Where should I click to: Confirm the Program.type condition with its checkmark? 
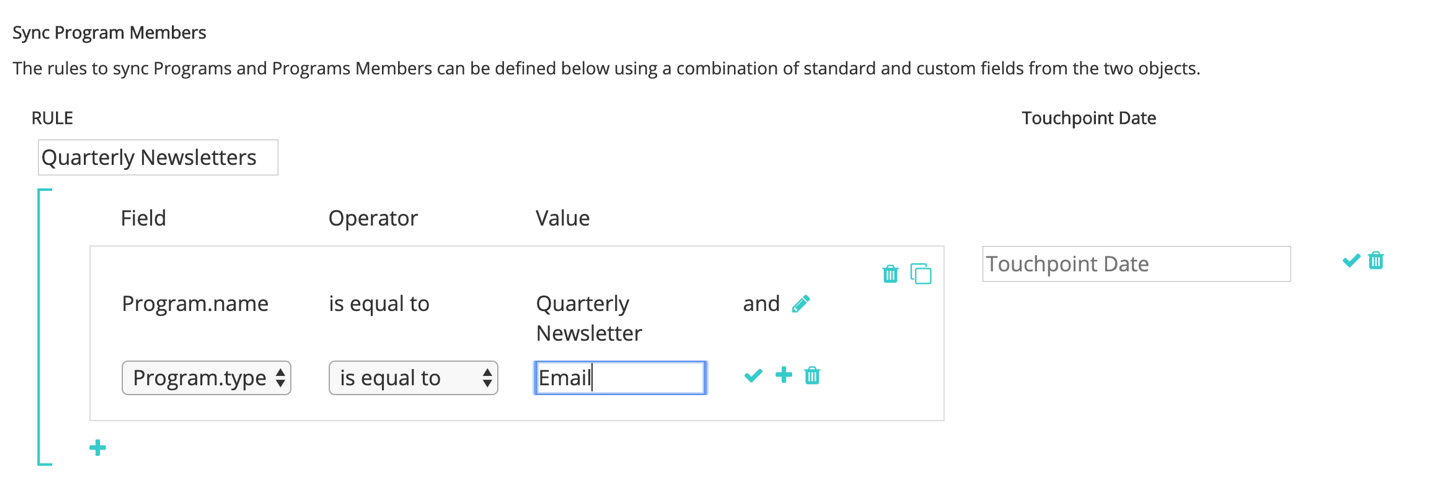753,375
